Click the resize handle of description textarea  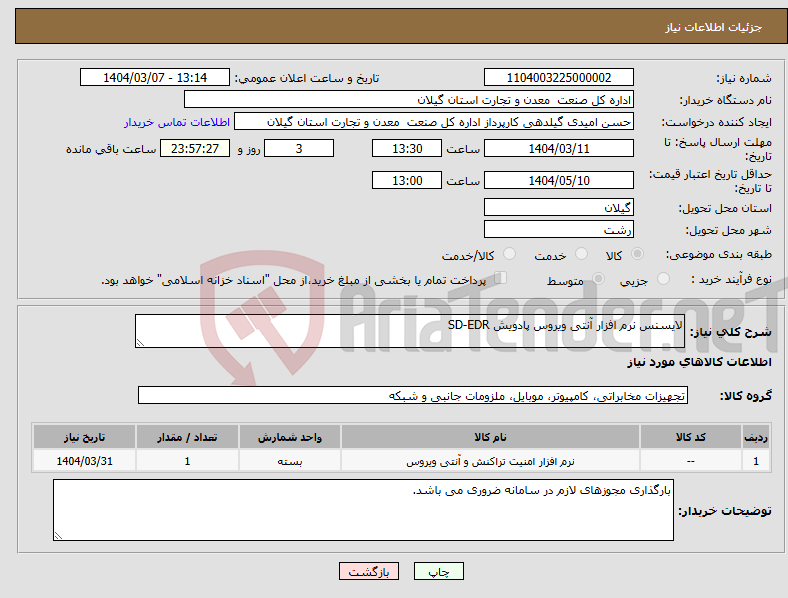[x=140, y=343]
